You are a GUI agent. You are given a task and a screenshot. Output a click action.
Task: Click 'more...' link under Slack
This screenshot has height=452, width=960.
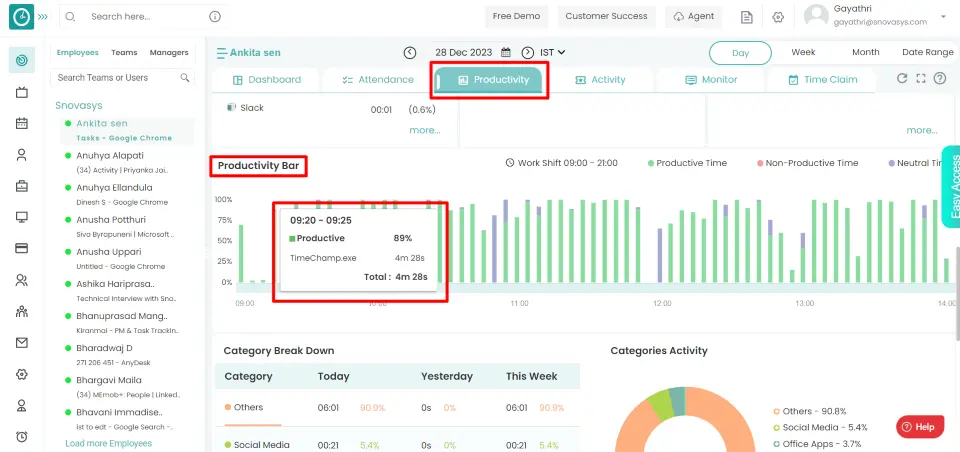[x=425, y=130]
